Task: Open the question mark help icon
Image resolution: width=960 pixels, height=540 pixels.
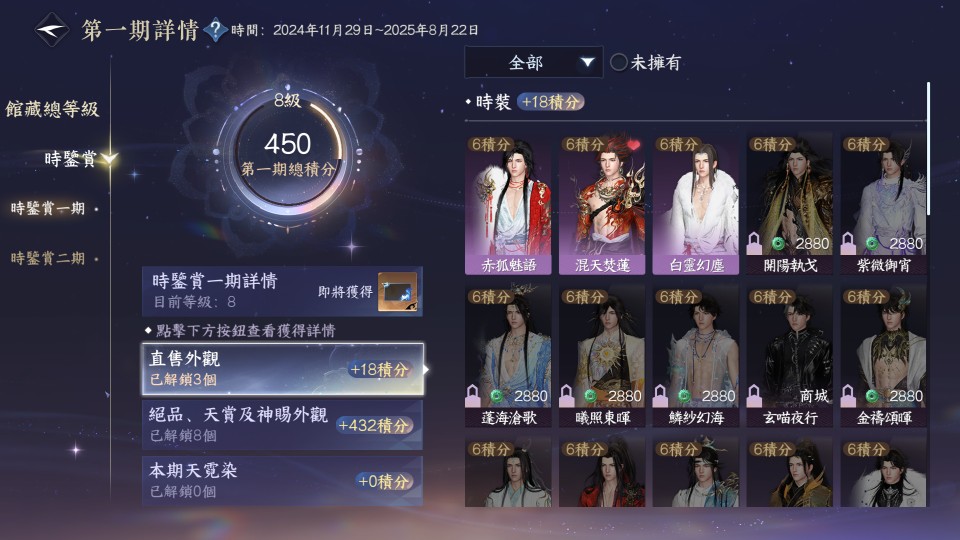Action: pyautogui.click(x=215, y=29)
